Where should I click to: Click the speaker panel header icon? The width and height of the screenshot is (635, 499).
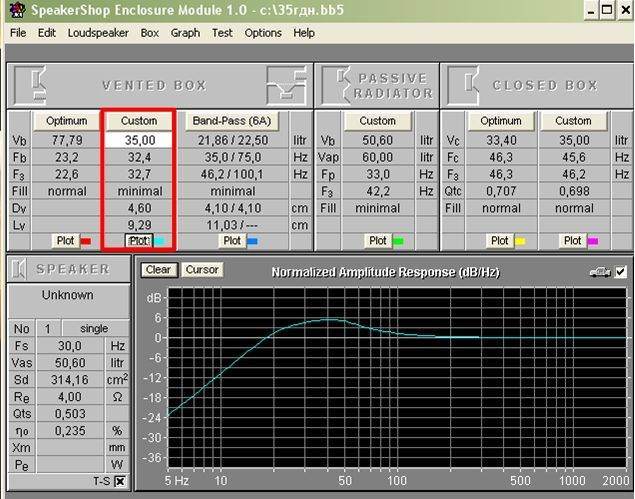[20, 270]
